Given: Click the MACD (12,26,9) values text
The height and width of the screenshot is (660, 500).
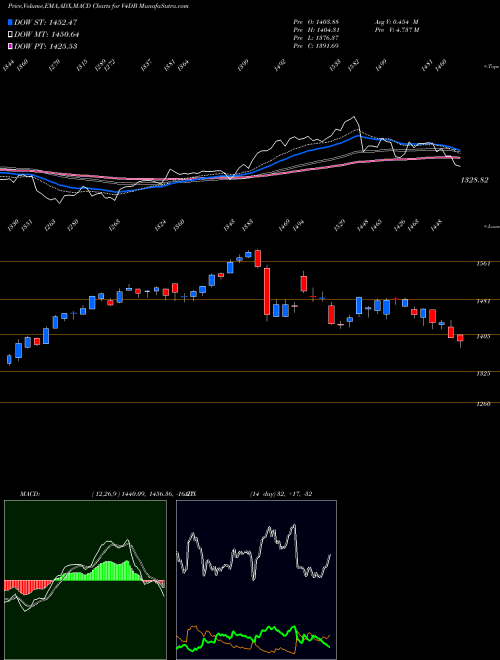Looking at the screenshot, I should pyautogui.click(x=139, y=494).
